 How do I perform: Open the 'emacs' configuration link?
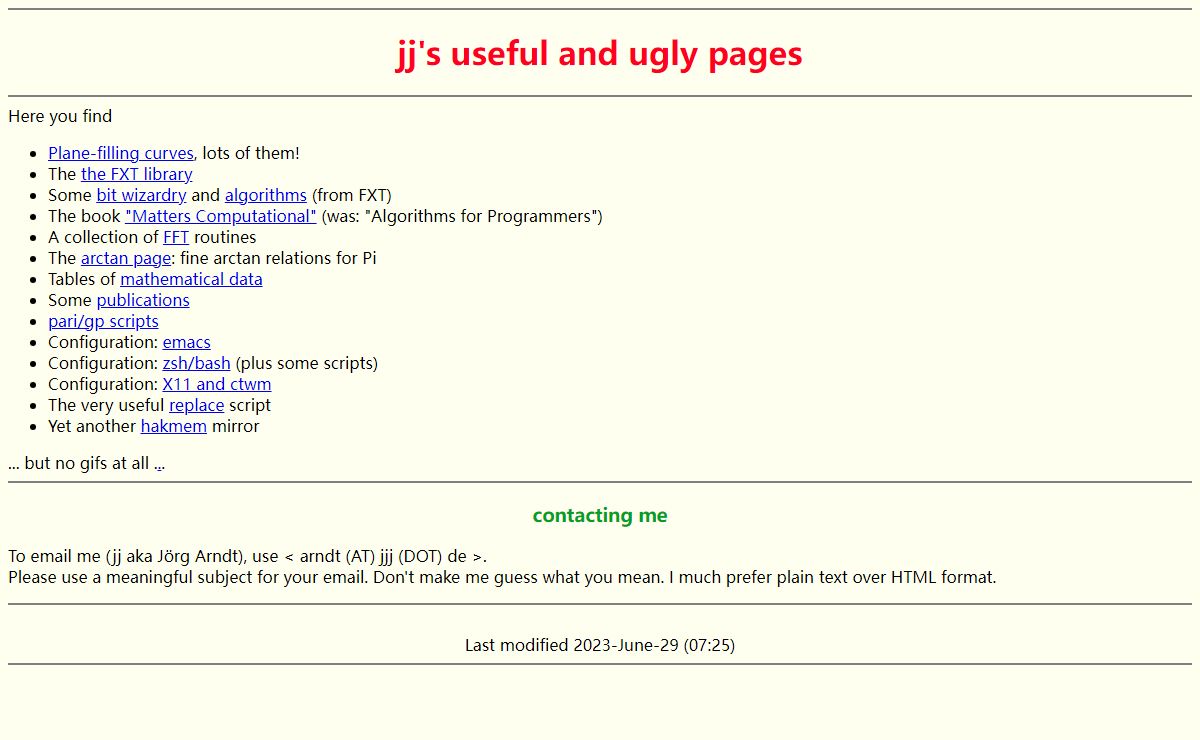187,342
